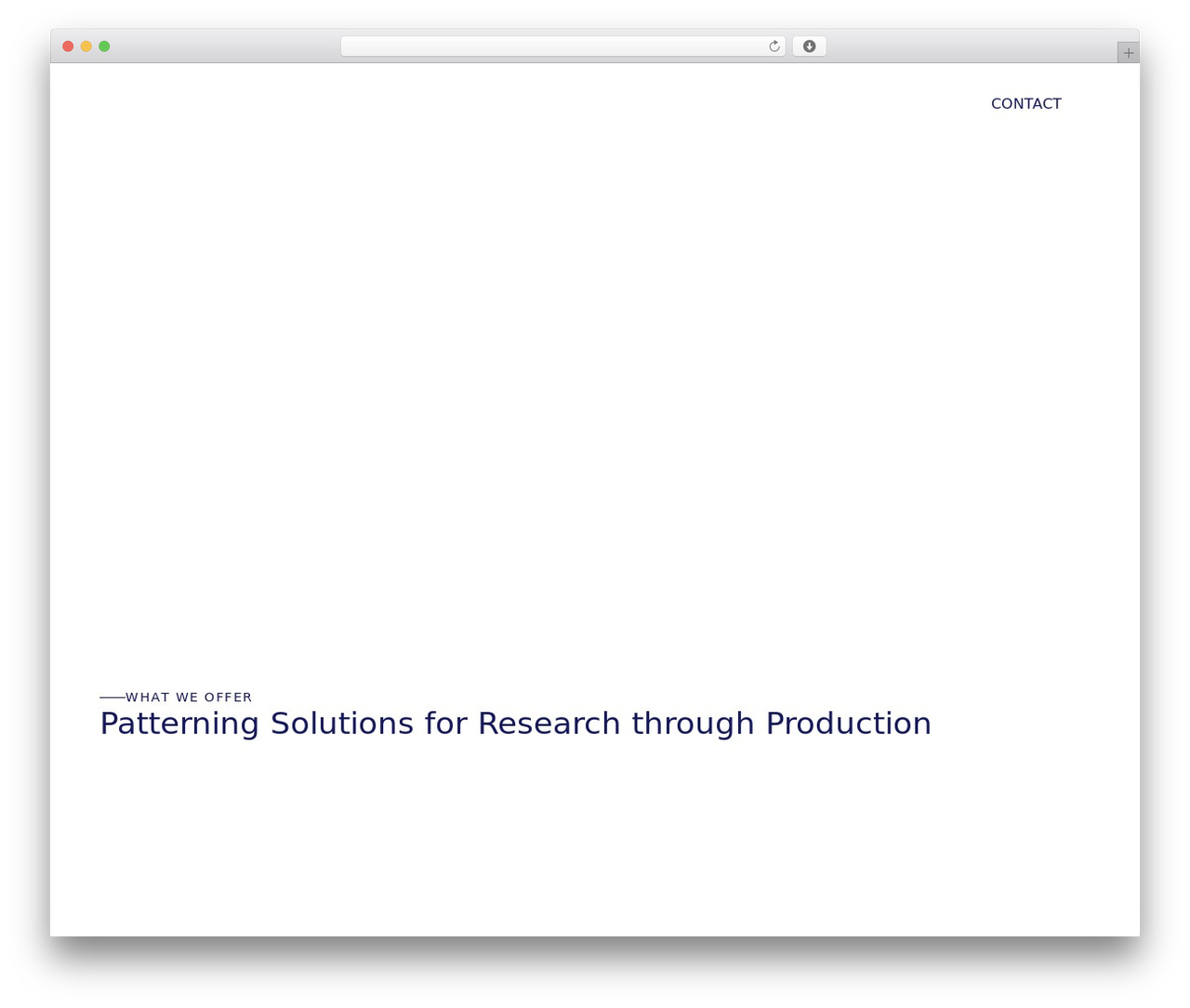The image size is (1190, 1008).
Task: Click the yellow minimize window button
Action: (86, 46)
